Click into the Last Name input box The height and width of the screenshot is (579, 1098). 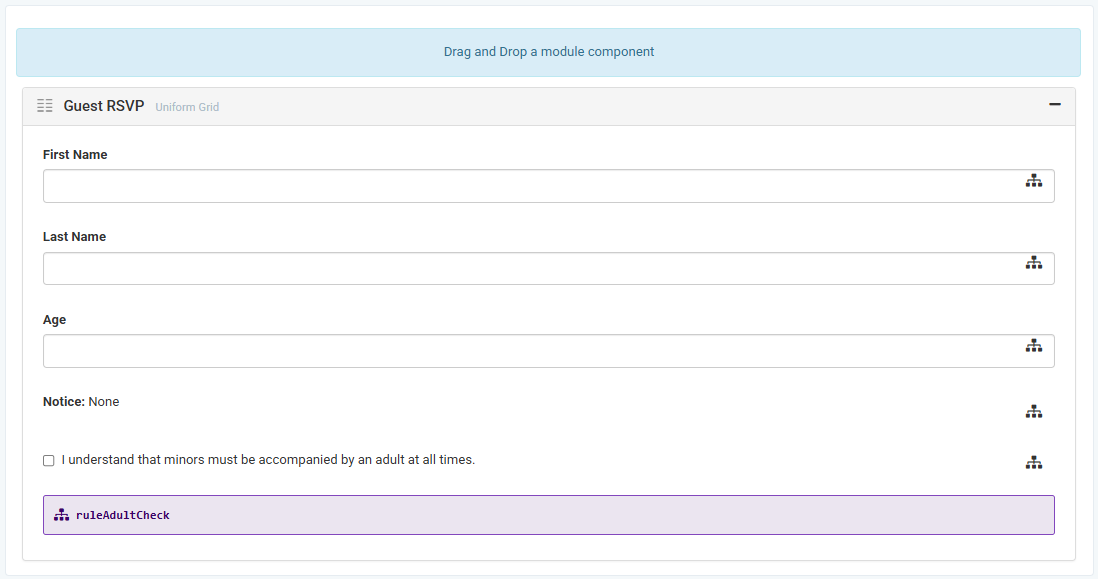(x=530, y=268)
